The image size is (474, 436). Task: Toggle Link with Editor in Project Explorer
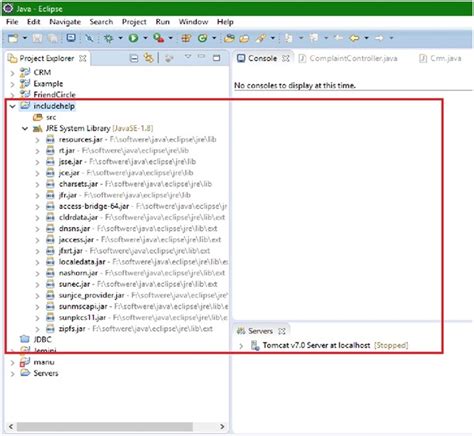click(148, 58)
